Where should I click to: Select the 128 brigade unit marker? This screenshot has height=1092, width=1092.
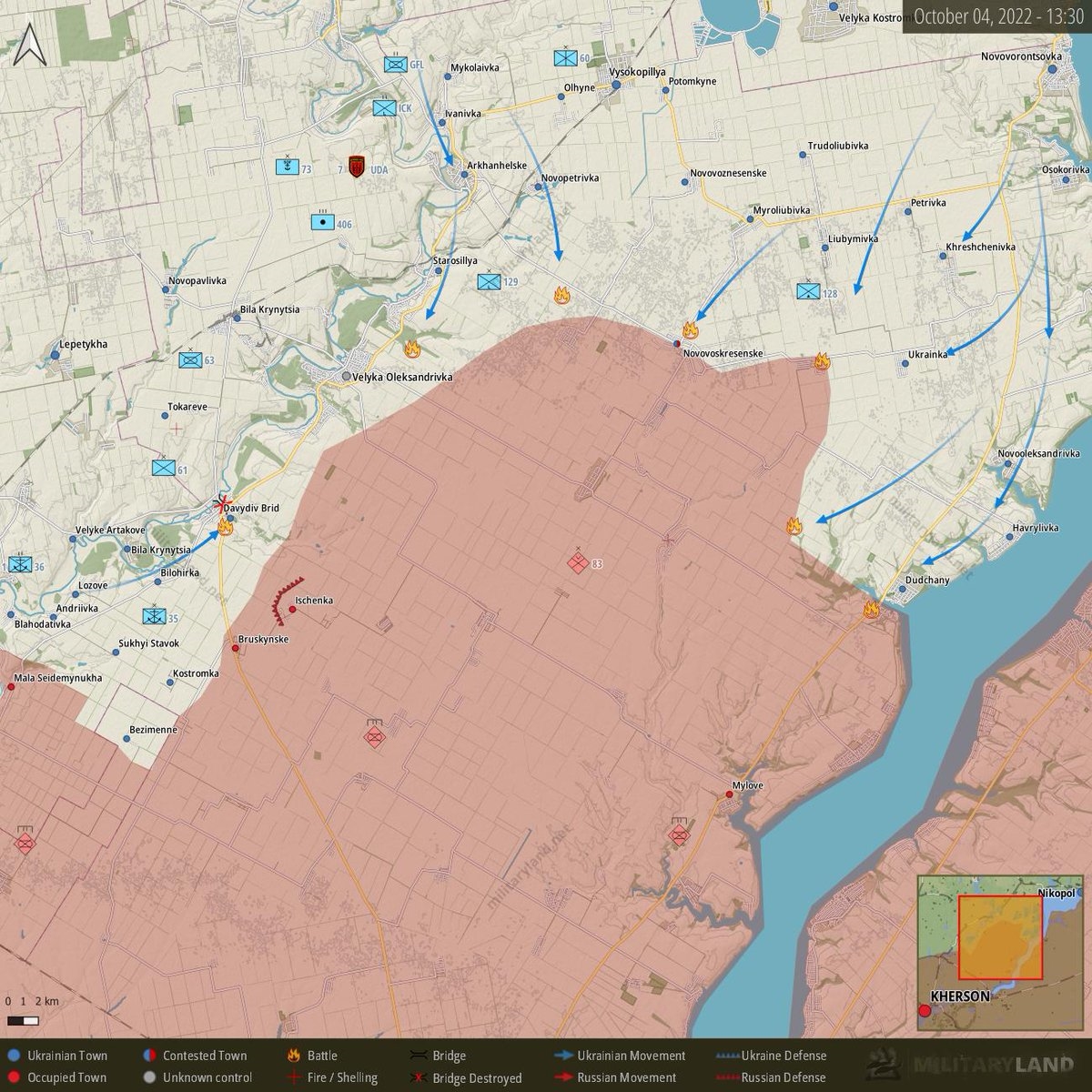tap(808, 291)
